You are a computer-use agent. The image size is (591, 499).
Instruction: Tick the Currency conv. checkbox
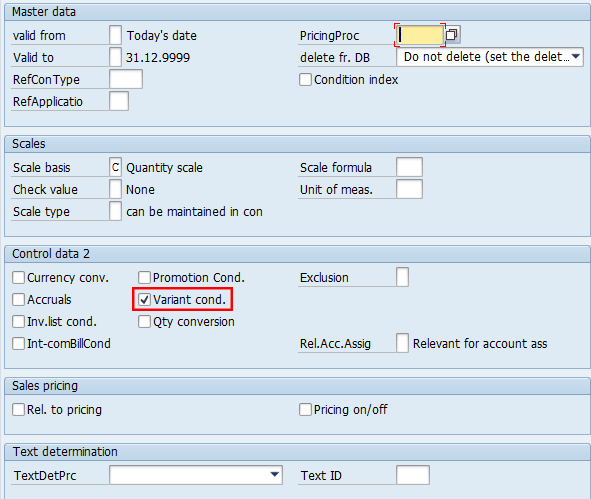tap(18, 277)
